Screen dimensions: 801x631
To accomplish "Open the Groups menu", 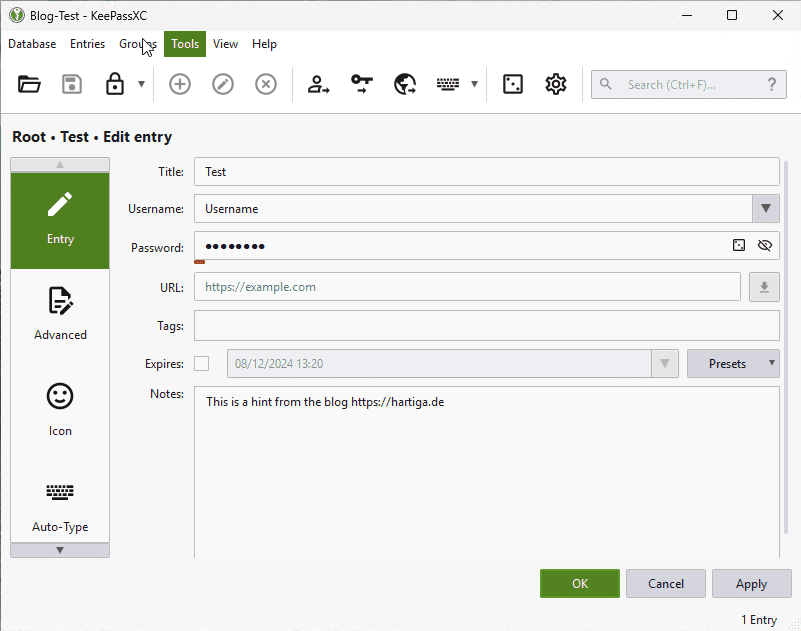I will click(x=138, y=44).
